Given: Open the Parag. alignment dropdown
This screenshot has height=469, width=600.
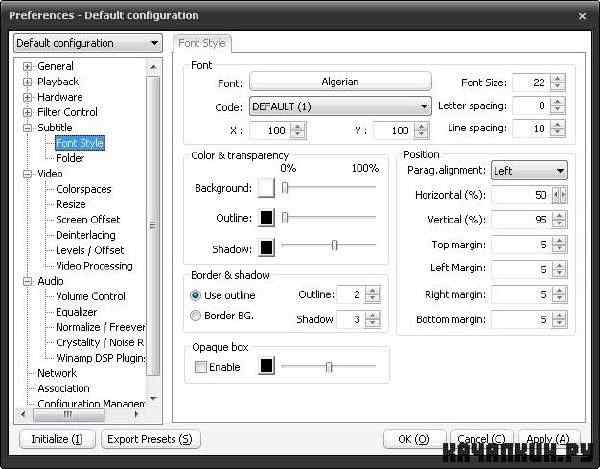Looking at the screenshot, I should tap(529, 171).
